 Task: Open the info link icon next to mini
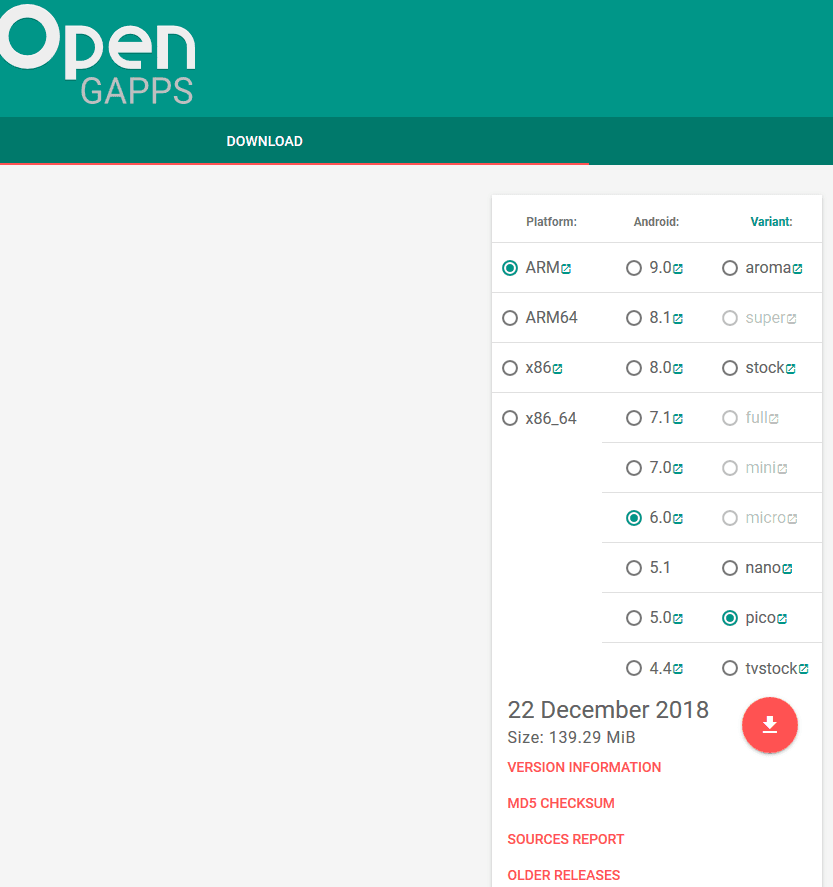(782, 468)
